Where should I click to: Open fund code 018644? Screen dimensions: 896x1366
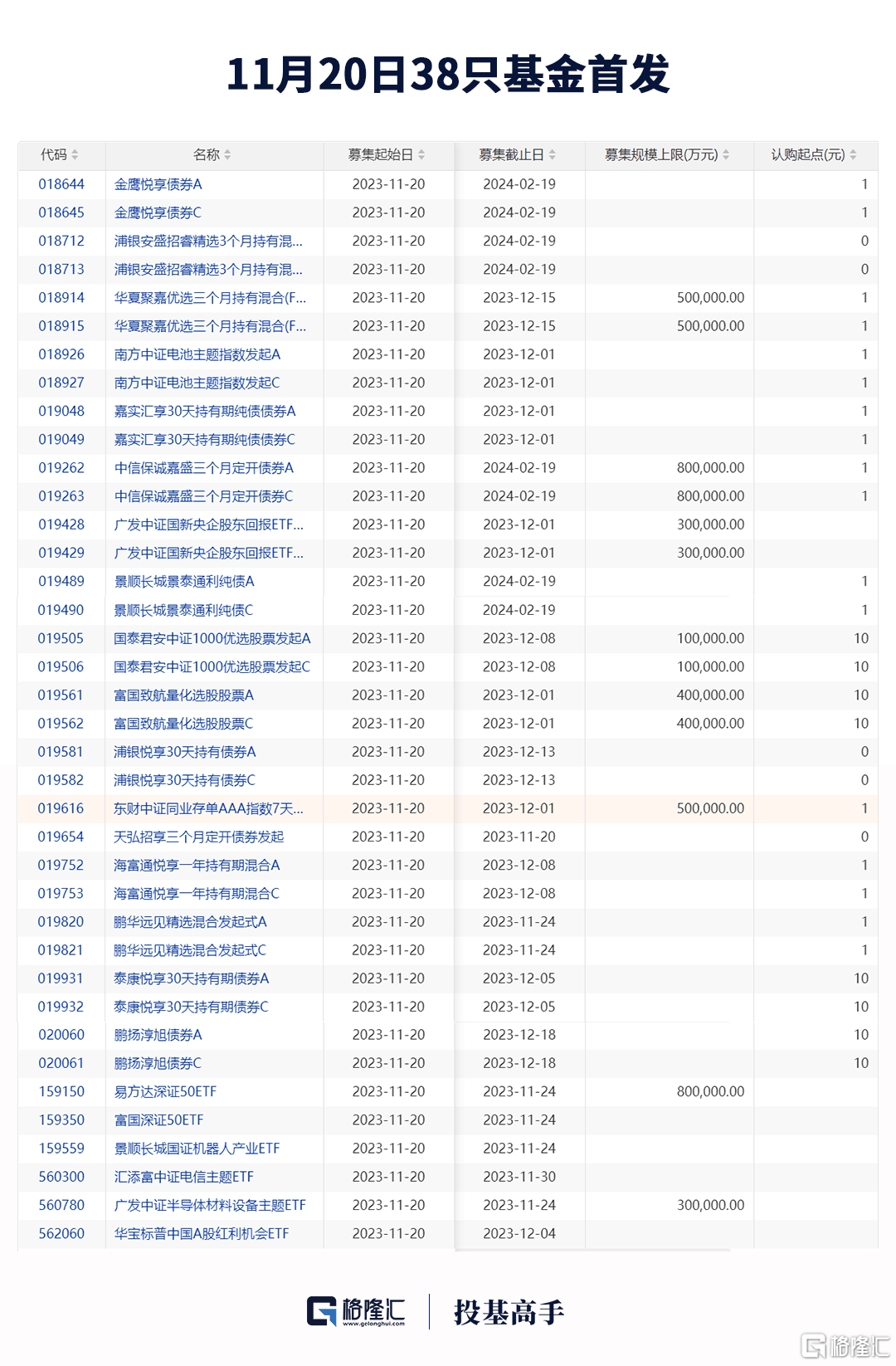[61, 184]
